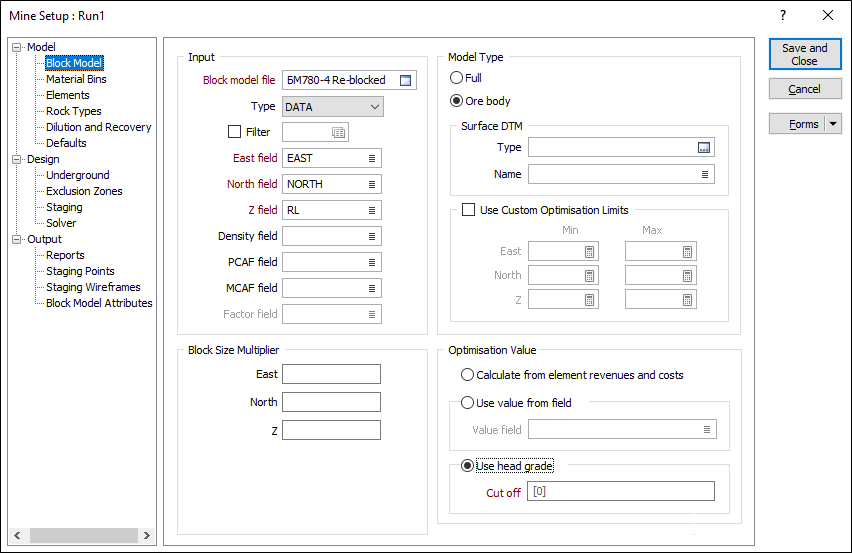This screenshot has width=852, height=553.
Task: Open Exclusion Zones page
Action: (x=84, y=191)
